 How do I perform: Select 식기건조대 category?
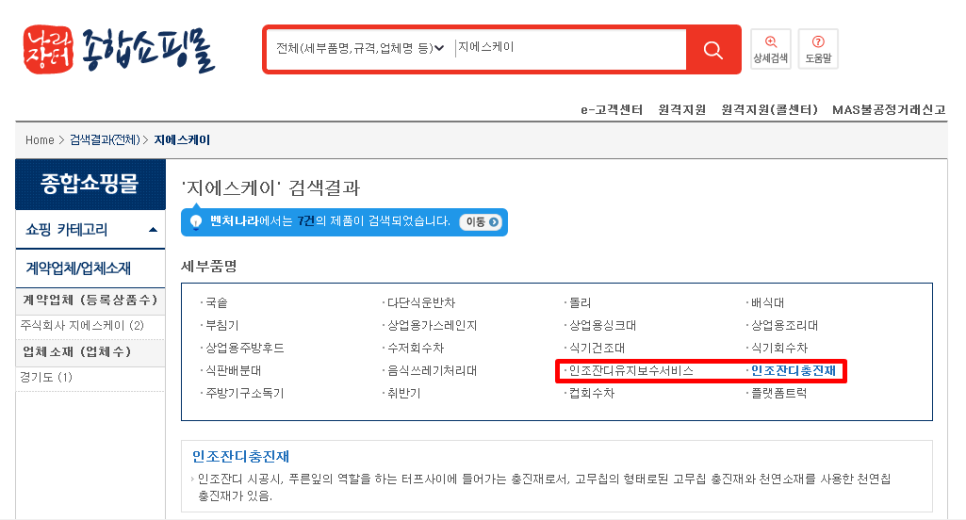pos(597,348)
